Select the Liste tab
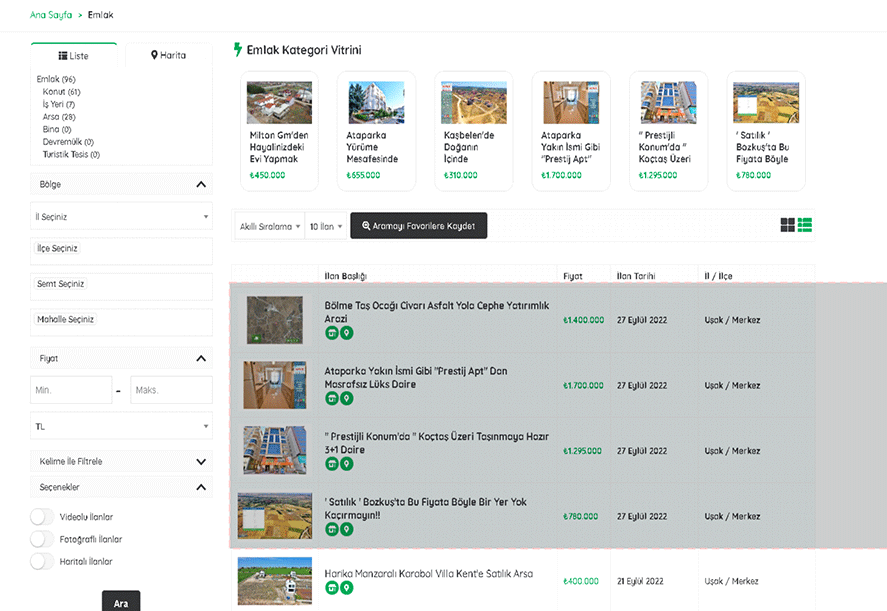This screenshot has height=611, width=887. [74, 56]
